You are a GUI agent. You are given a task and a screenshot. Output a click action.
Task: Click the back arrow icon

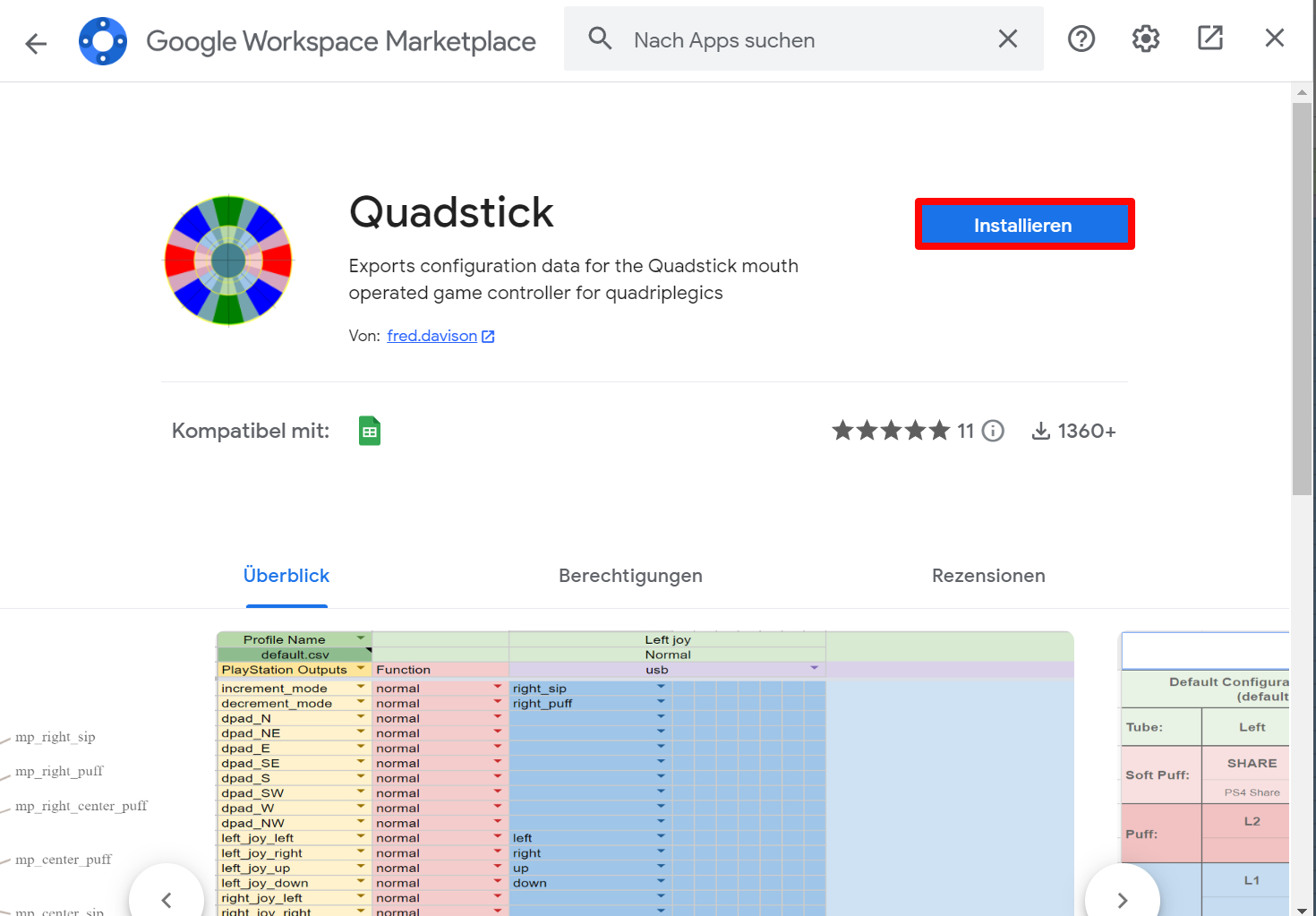36,42
